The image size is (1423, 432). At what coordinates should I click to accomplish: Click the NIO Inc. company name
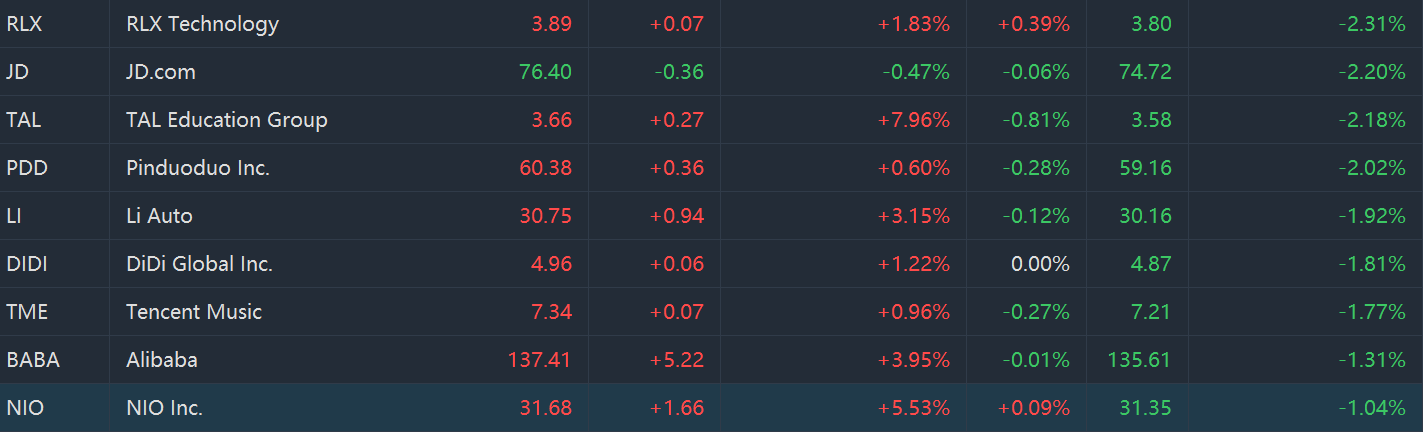165,408
